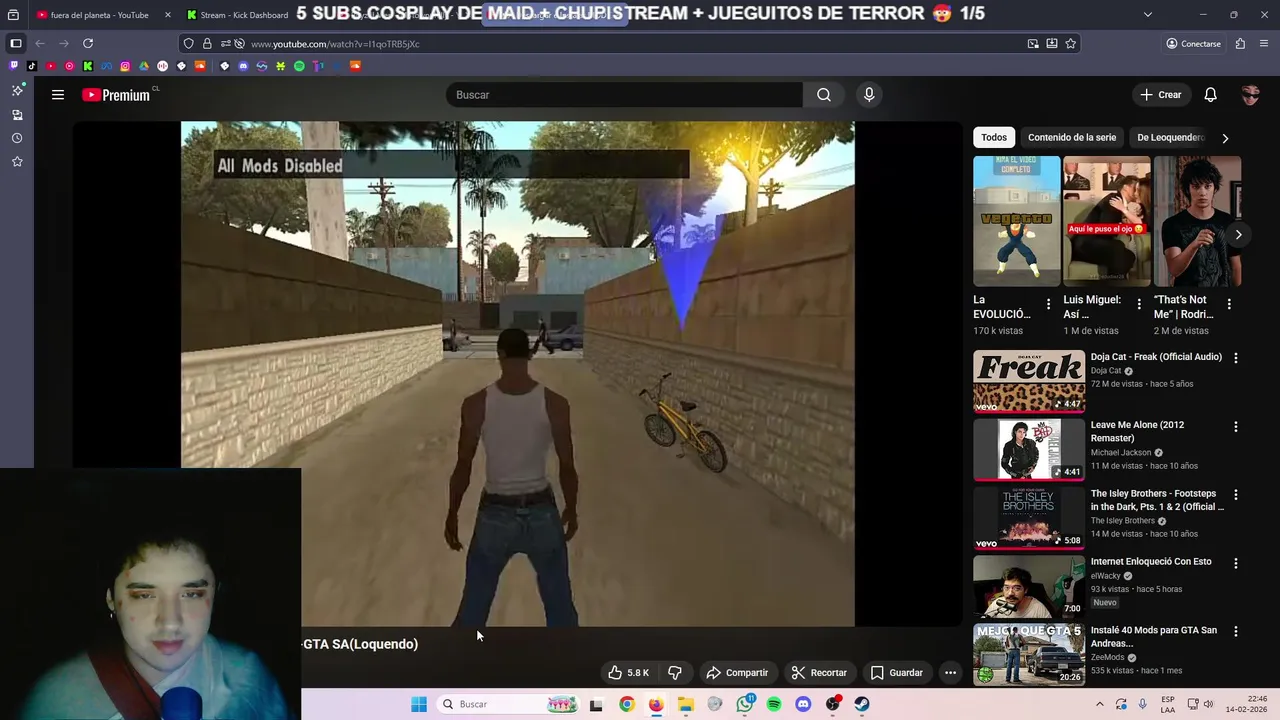Like the video showing 5.8 K

(629, 673)
